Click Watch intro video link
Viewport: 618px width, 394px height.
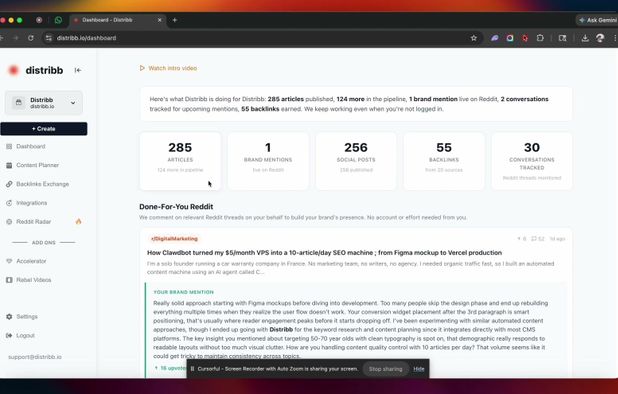point(173,68)
